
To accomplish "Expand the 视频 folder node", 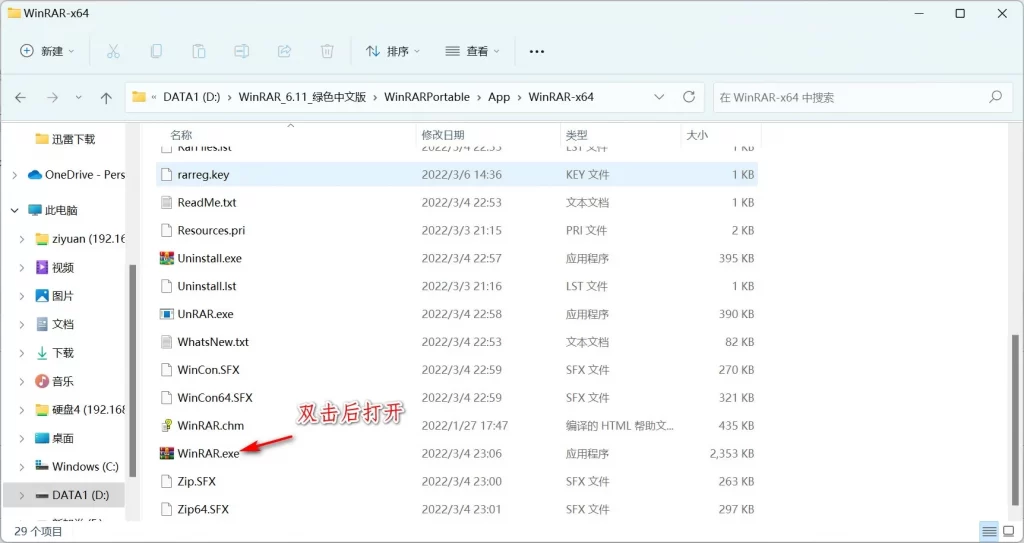I will pyautogui.click(x=22, y=267).
